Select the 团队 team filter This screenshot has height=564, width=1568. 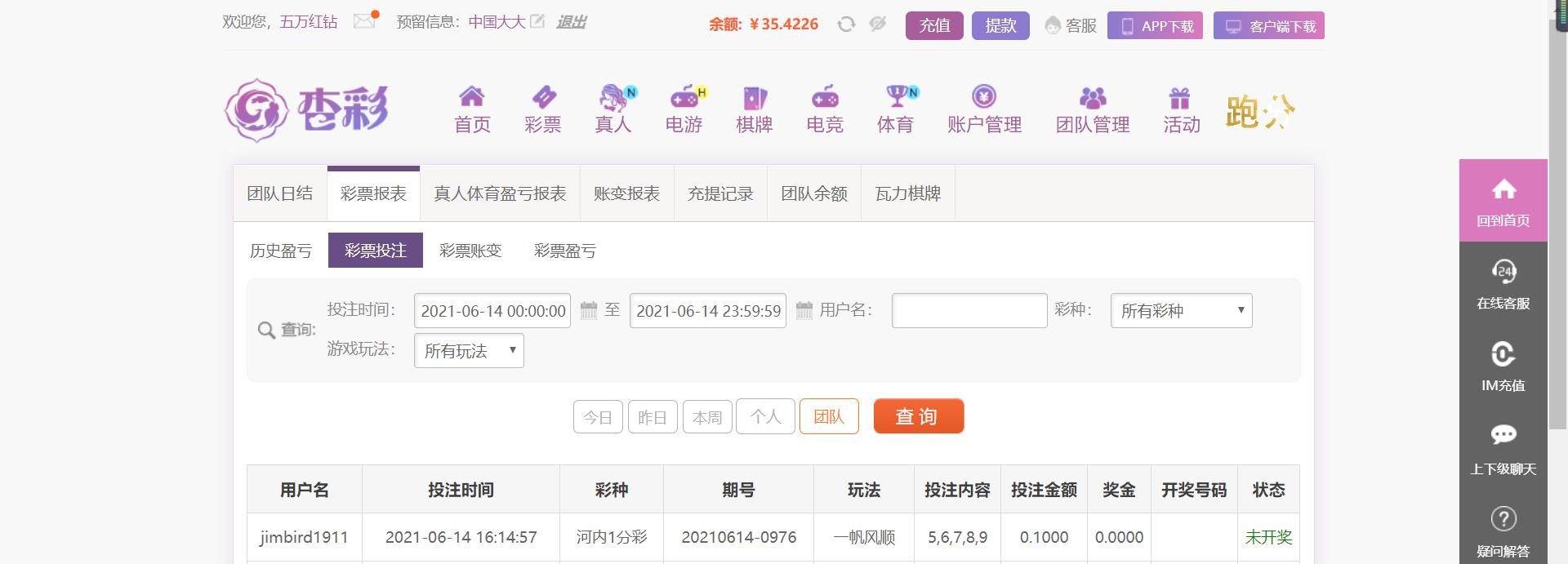pos(829,416)
